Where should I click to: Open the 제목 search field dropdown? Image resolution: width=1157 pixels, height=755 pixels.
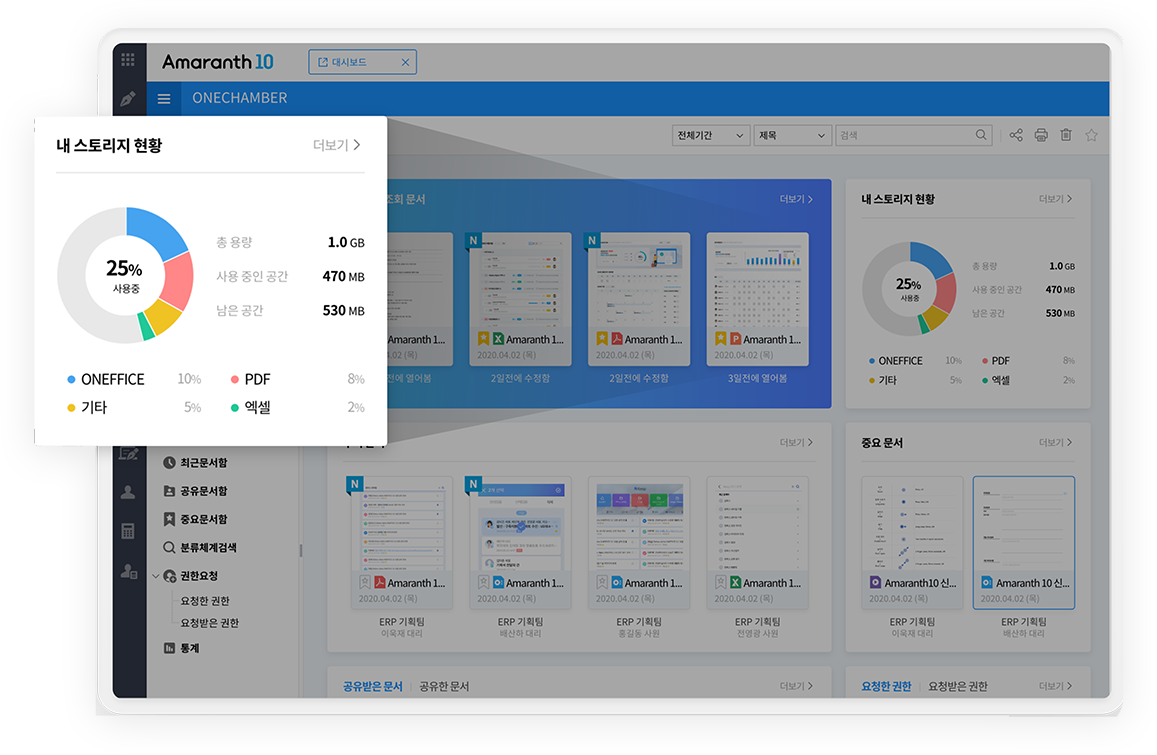point(793,135)
